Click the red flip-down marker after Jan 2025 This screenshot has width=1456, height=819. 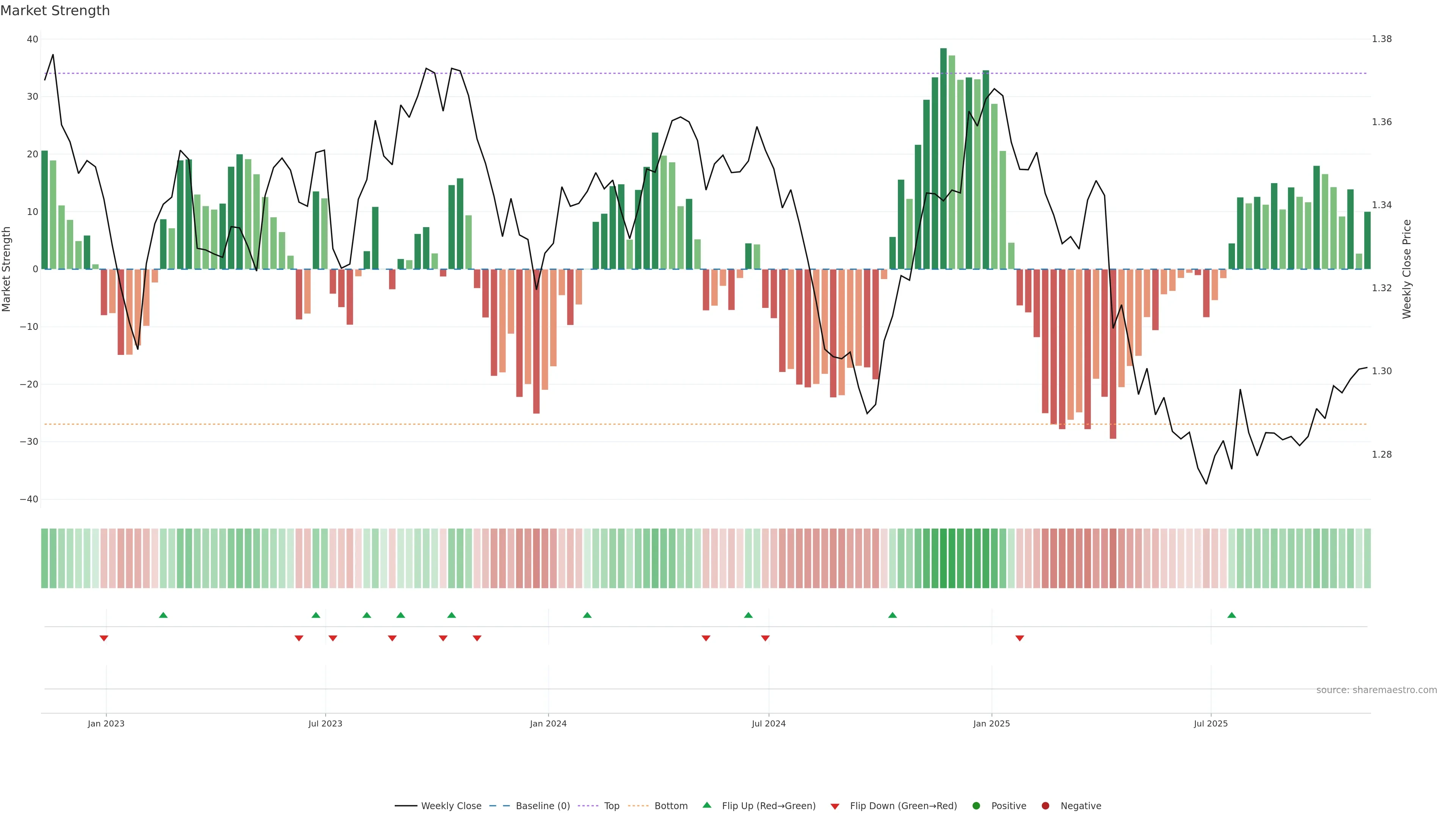coord(1020,638)
